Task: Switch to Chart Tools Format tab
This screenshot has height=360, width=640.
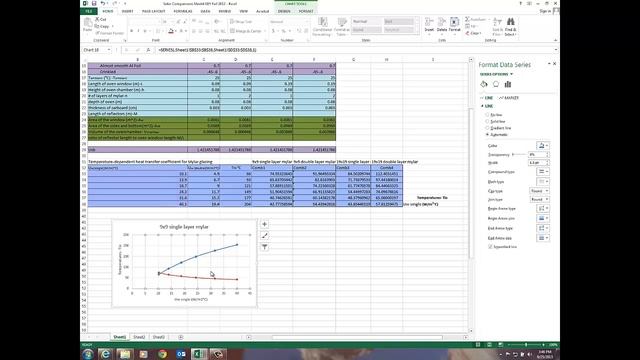Action: (306, 11)
